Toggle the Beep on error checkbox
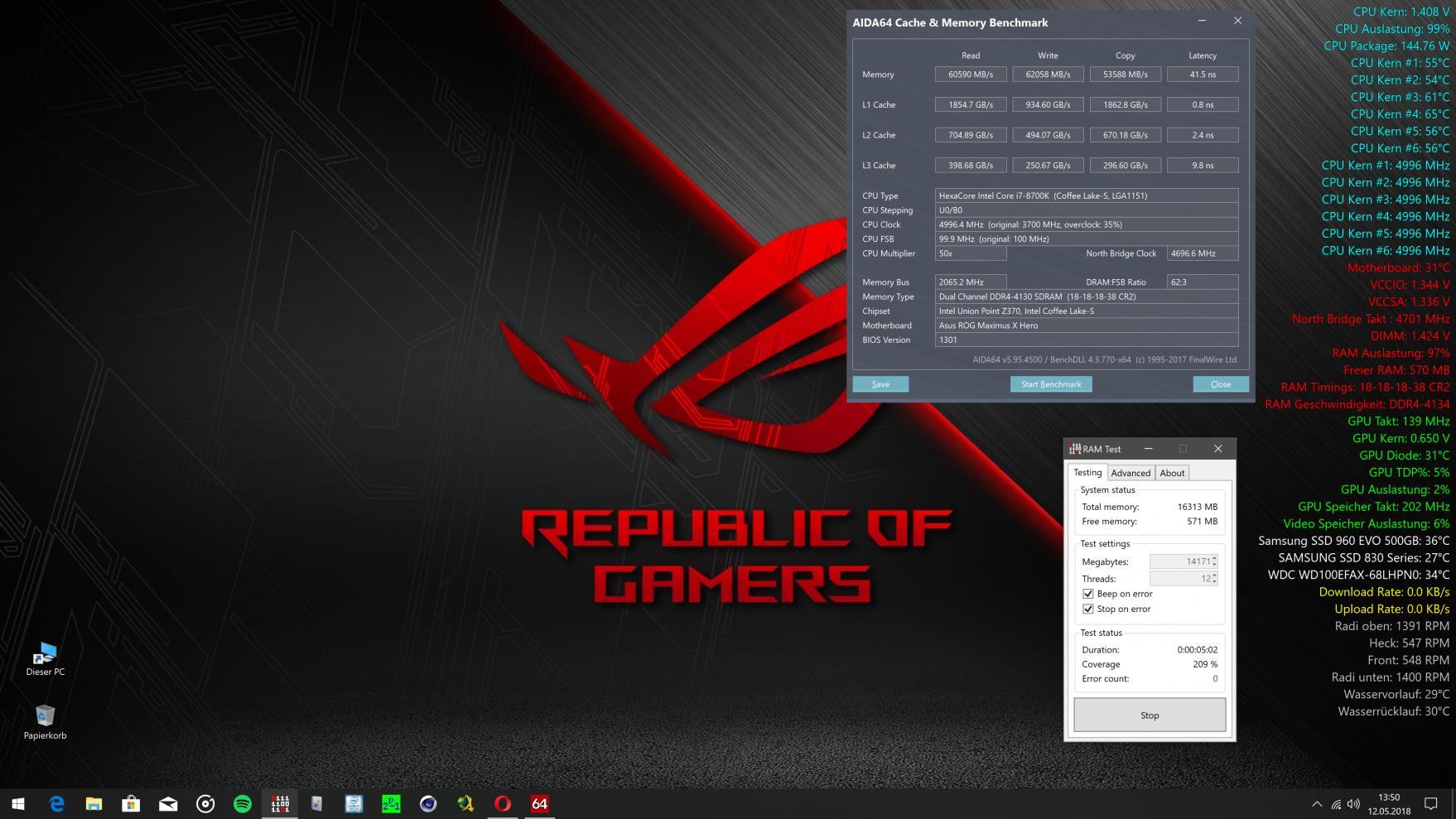The width and height of the screenshot is (1456, 819). pyautogui.click(x=1088, y=594)
